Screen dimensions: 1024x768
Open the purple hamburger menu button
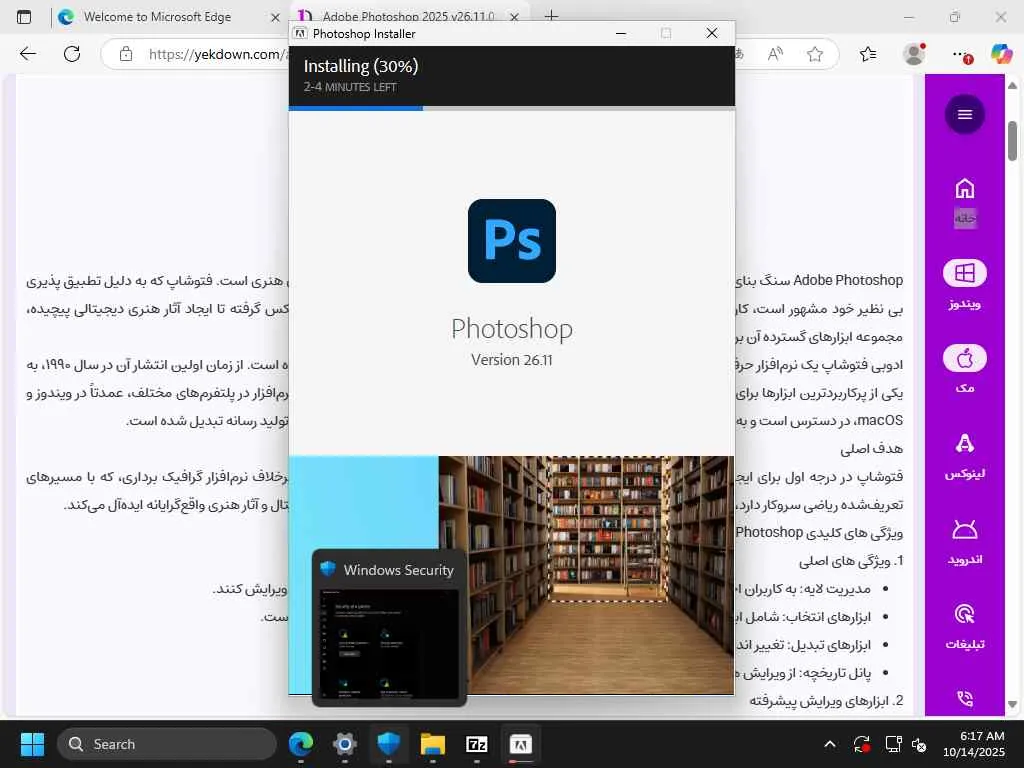[965, 114]
